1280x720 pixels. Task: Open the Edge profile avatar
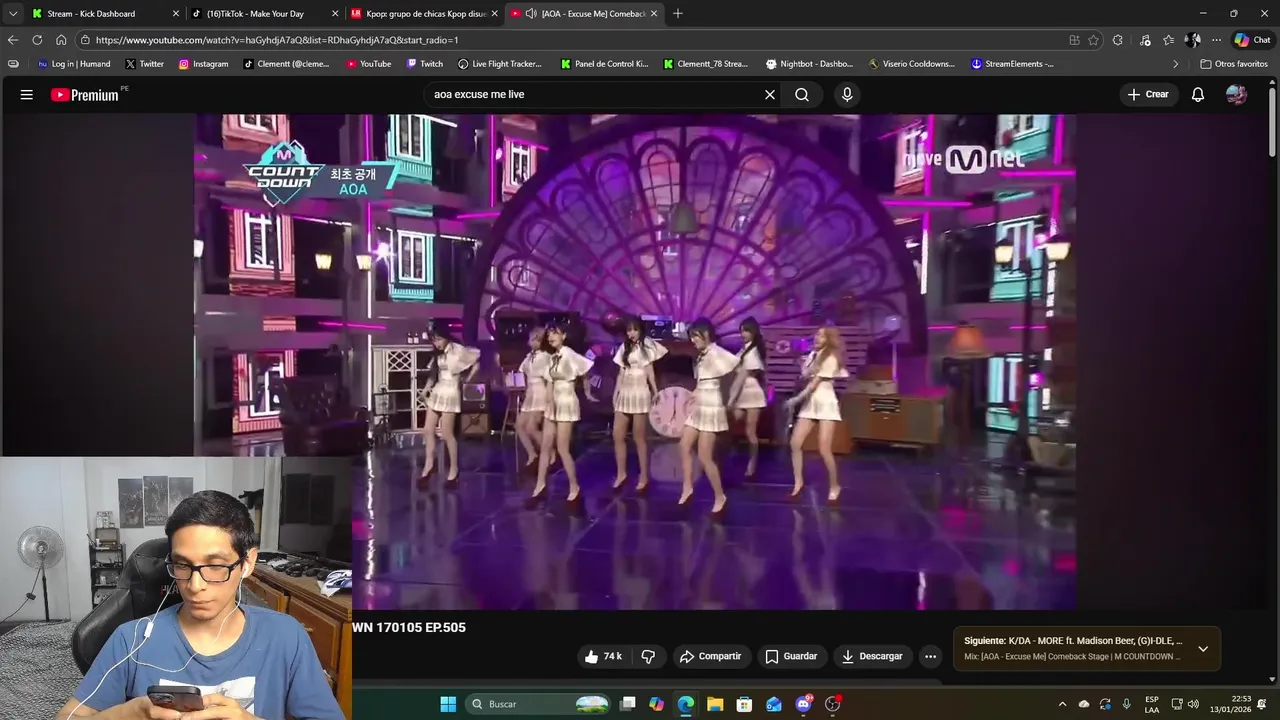(1192, 40)
